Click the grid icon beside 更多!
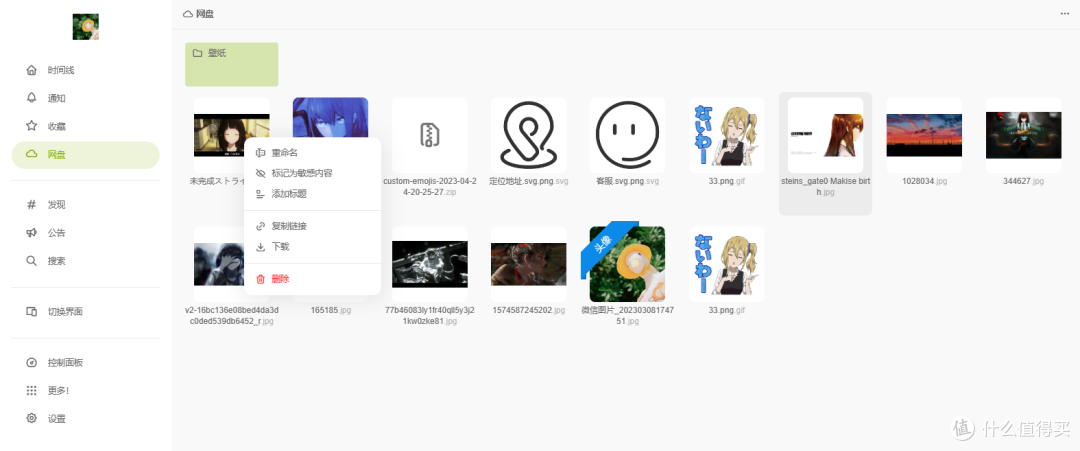The height and width of the screenshot is (451, 1080). (x=31, y=390)
